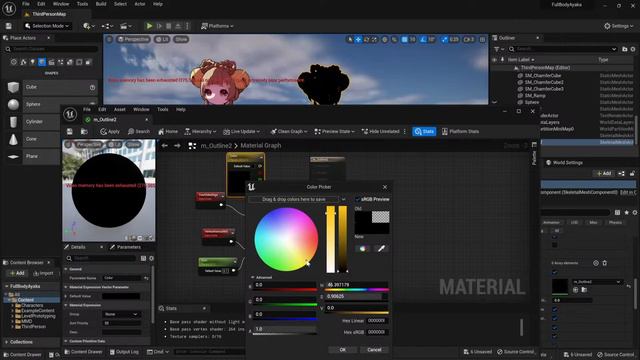Toggle the sRGB Preview checkbox
The width and height of the screenshot is (640, 360).
[x=358, y=199]
